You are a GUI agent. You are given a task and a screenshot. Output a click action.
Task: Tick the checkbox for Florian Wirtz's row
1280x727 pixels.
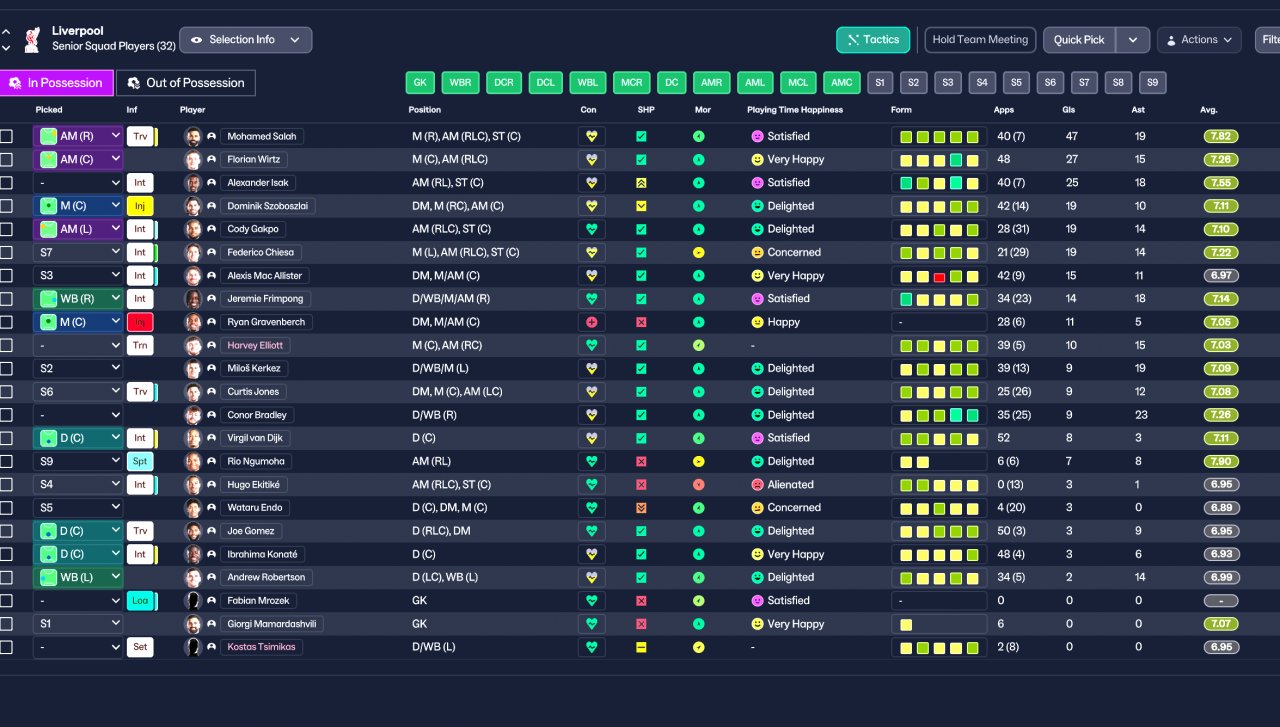tap(7, 159)
